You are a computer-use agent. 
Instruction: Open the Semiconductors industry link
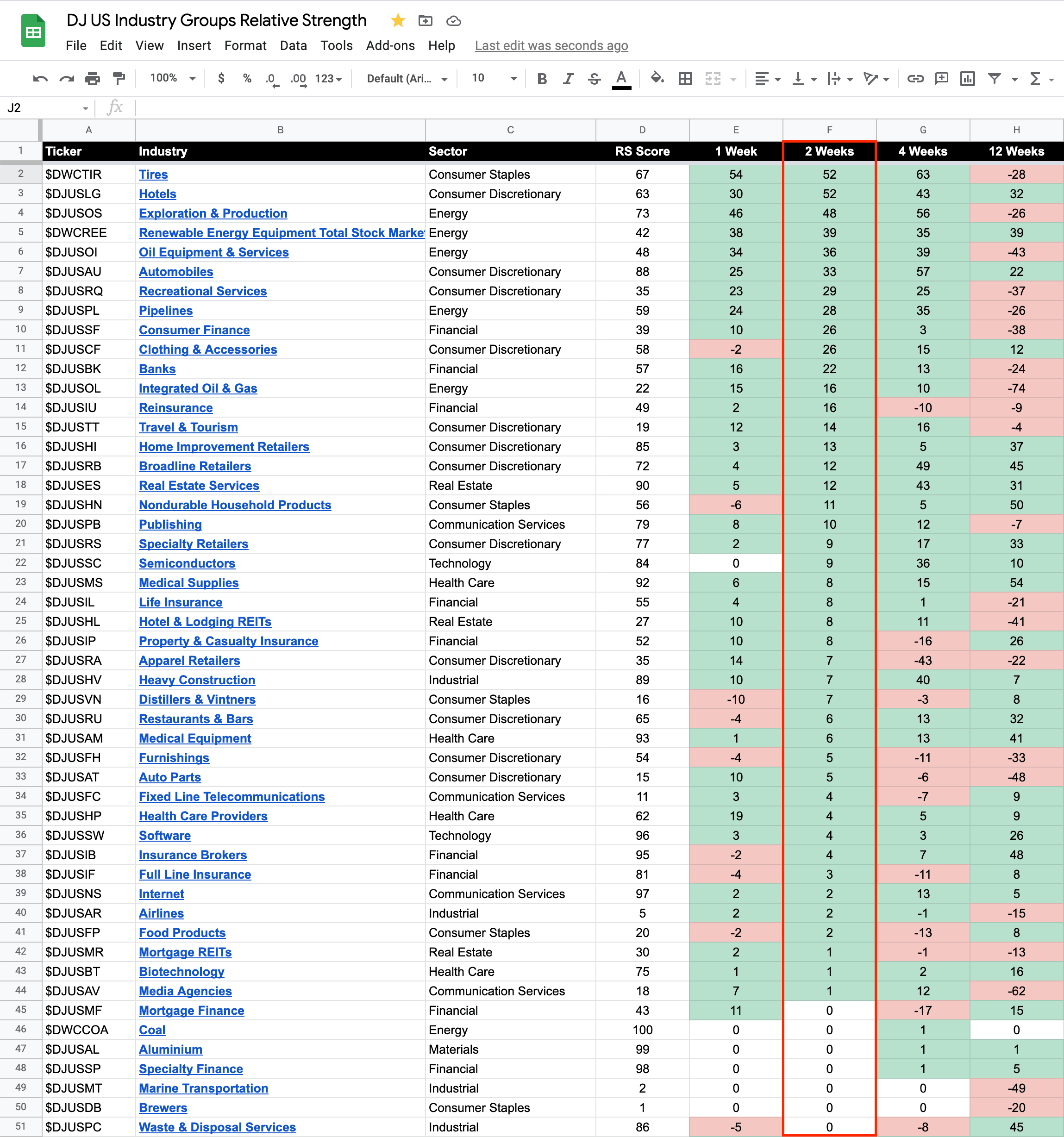tap(187, 563)
